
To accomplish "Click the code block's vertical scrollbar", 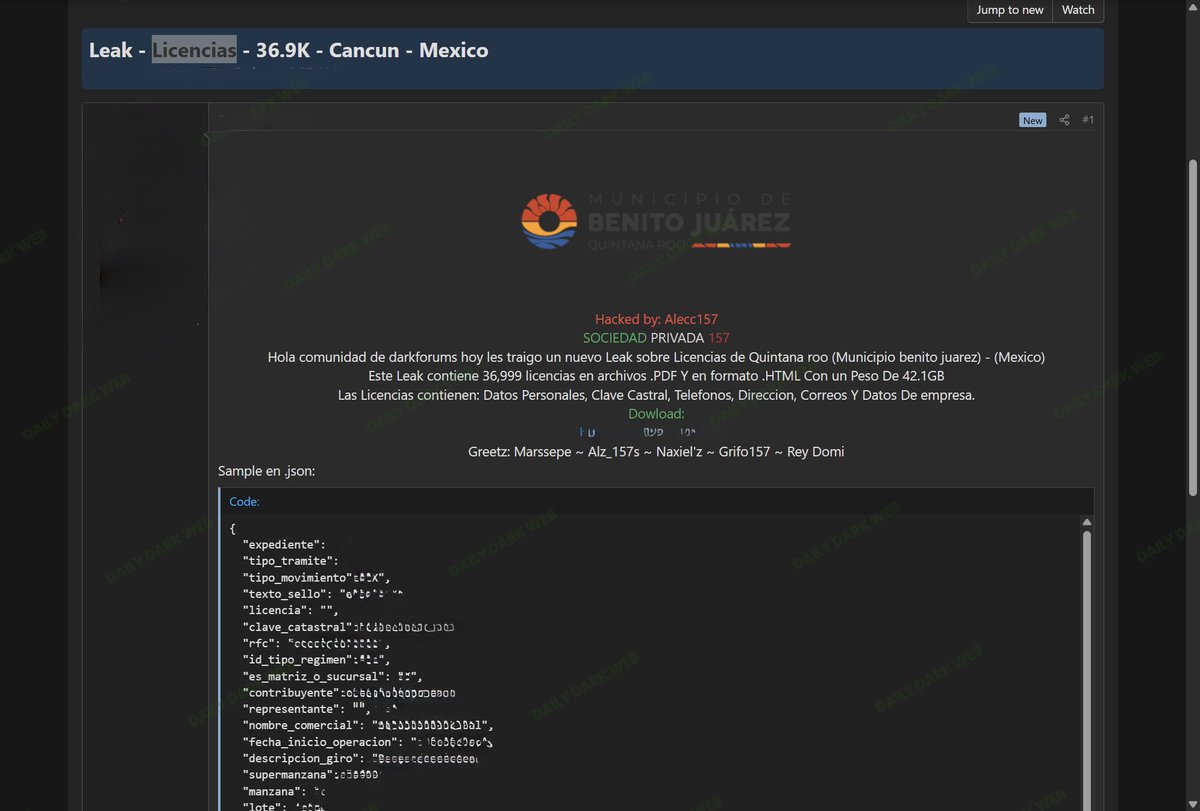I will coord(1087,670).
